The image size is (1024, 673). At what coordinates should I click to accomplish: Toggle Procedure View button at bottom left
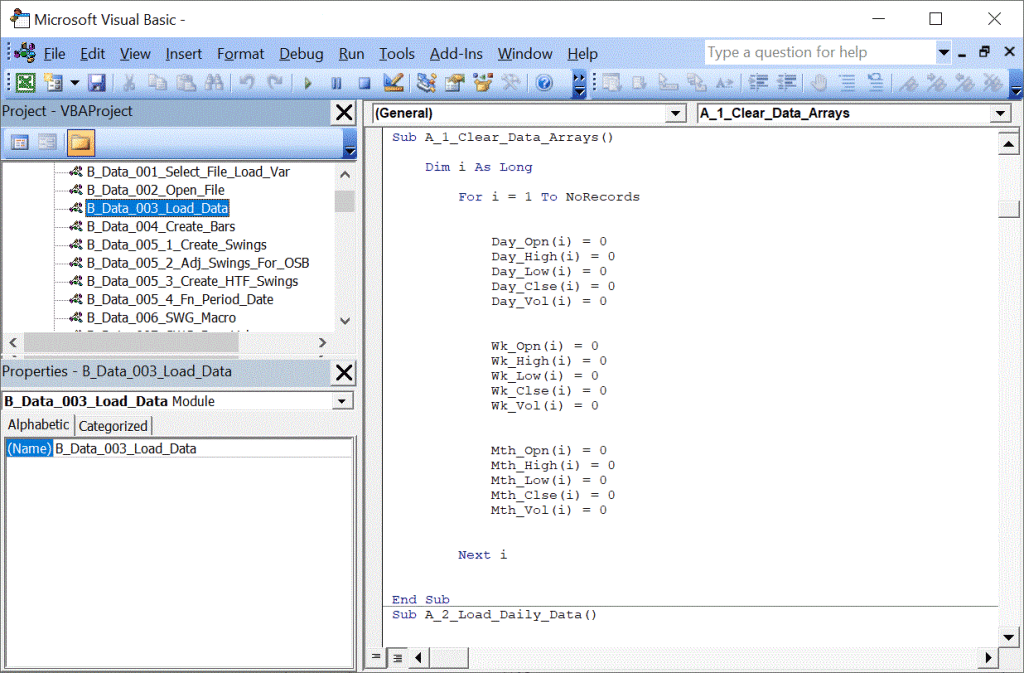pos(376,657)
